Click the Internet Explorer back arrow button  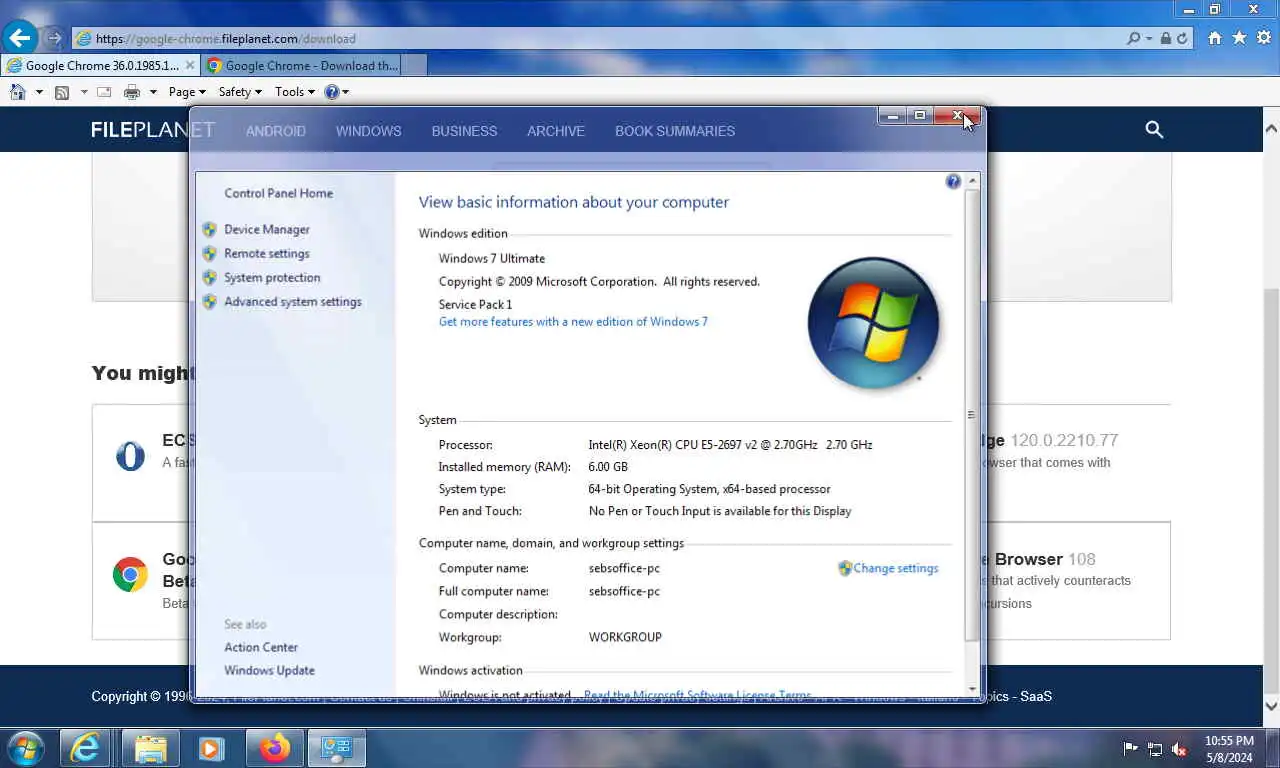(20, 38)
